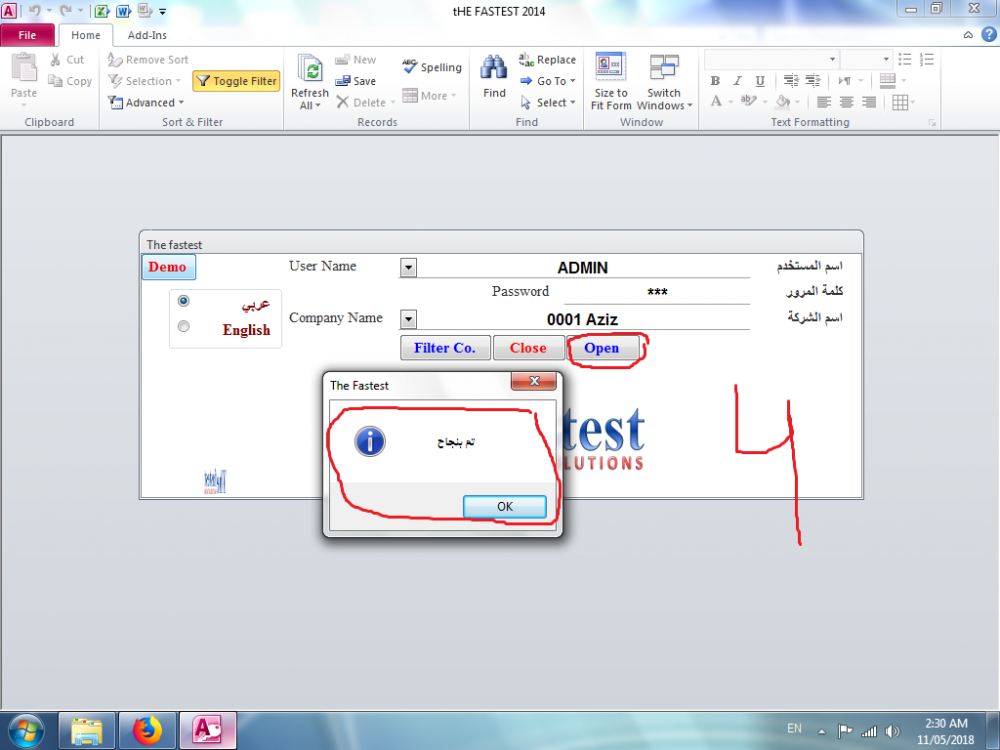Open the Windows Start menu
This screenshot has height=750, width=1000.
tap(27, 731)
